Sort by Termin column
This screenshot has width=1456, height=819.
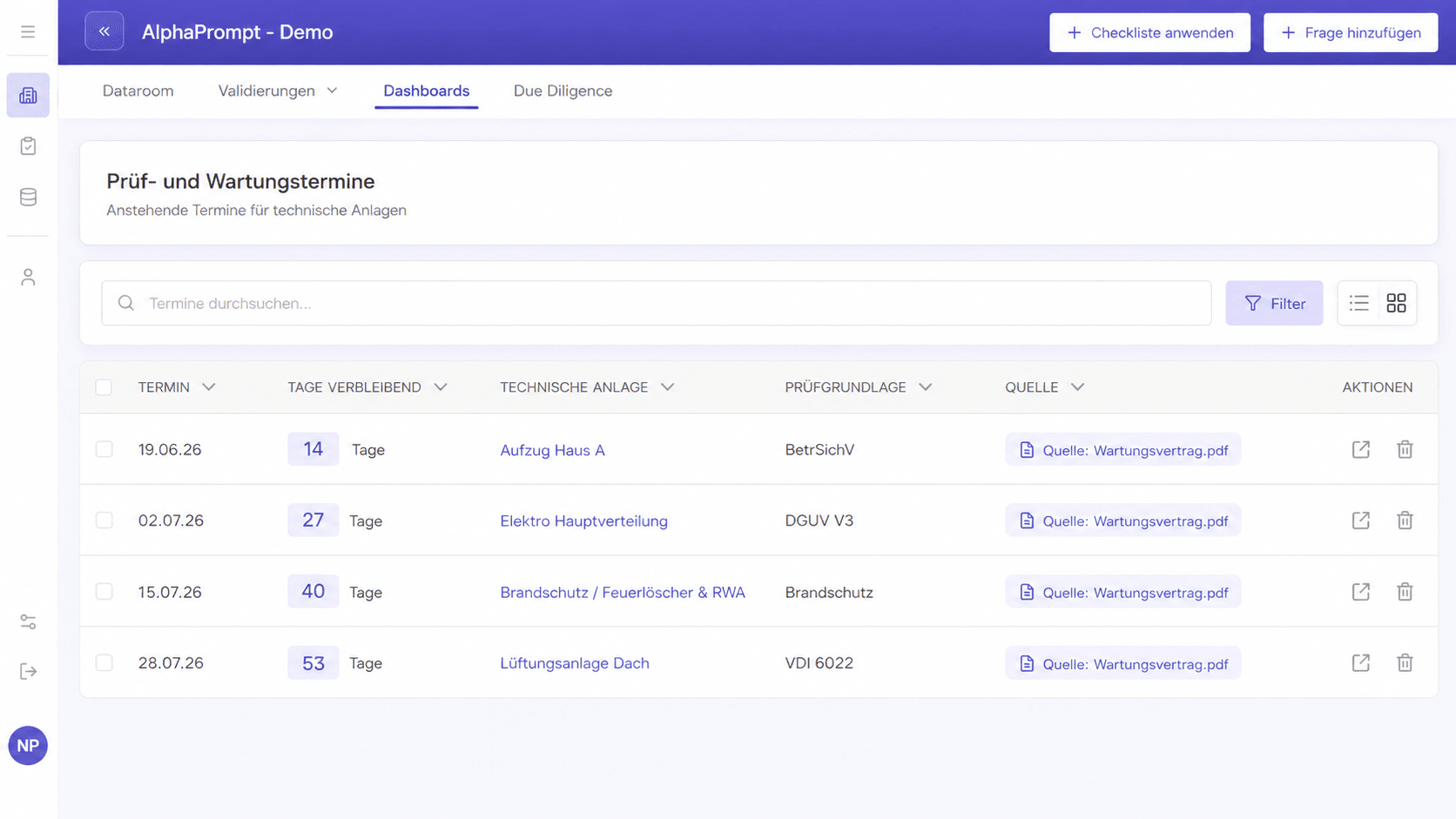pyautogui.click(x=176, y=387)
